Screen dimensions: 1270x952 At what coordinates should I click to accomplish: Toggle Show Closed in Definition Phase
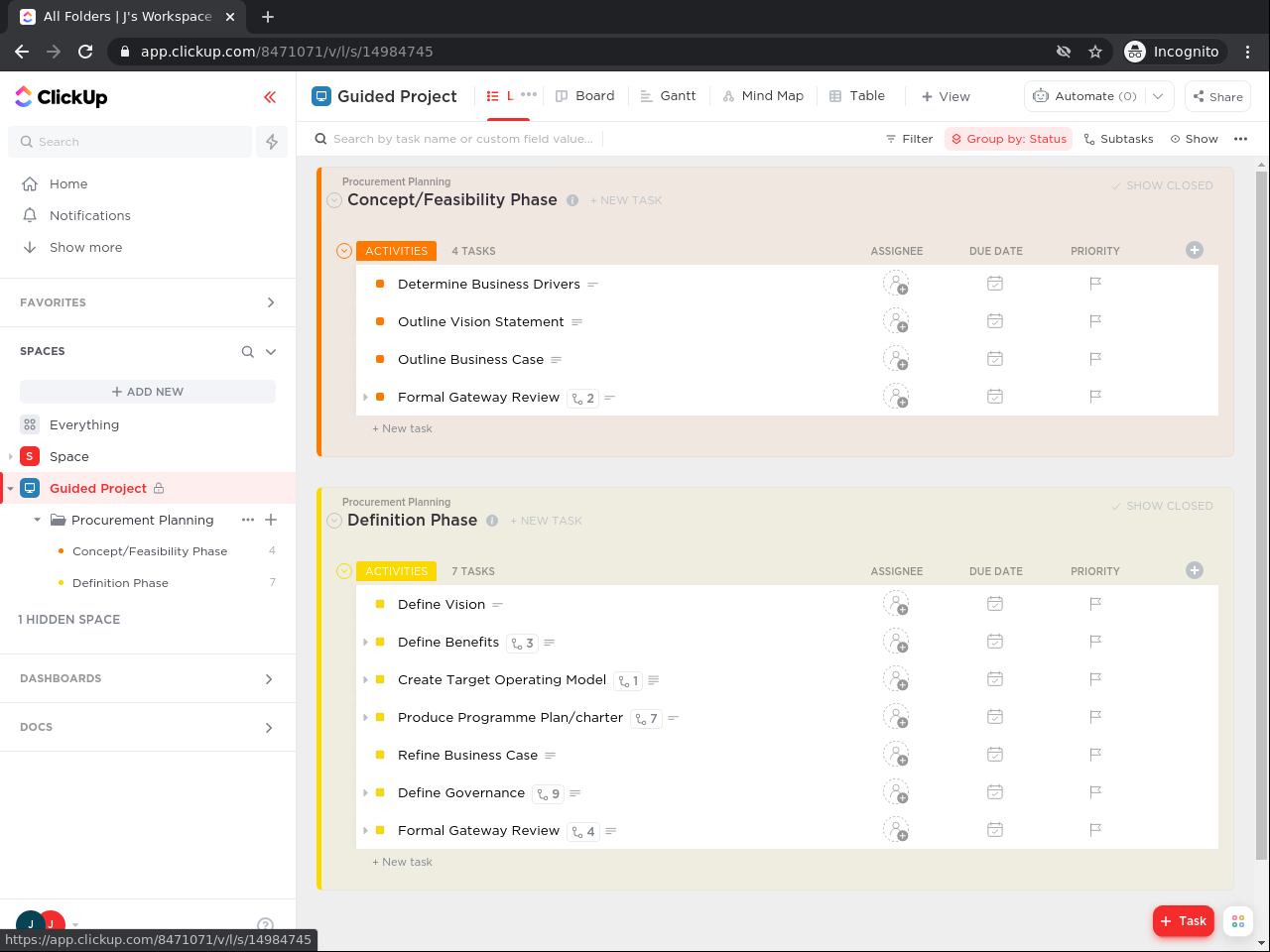pos(1162,506)
